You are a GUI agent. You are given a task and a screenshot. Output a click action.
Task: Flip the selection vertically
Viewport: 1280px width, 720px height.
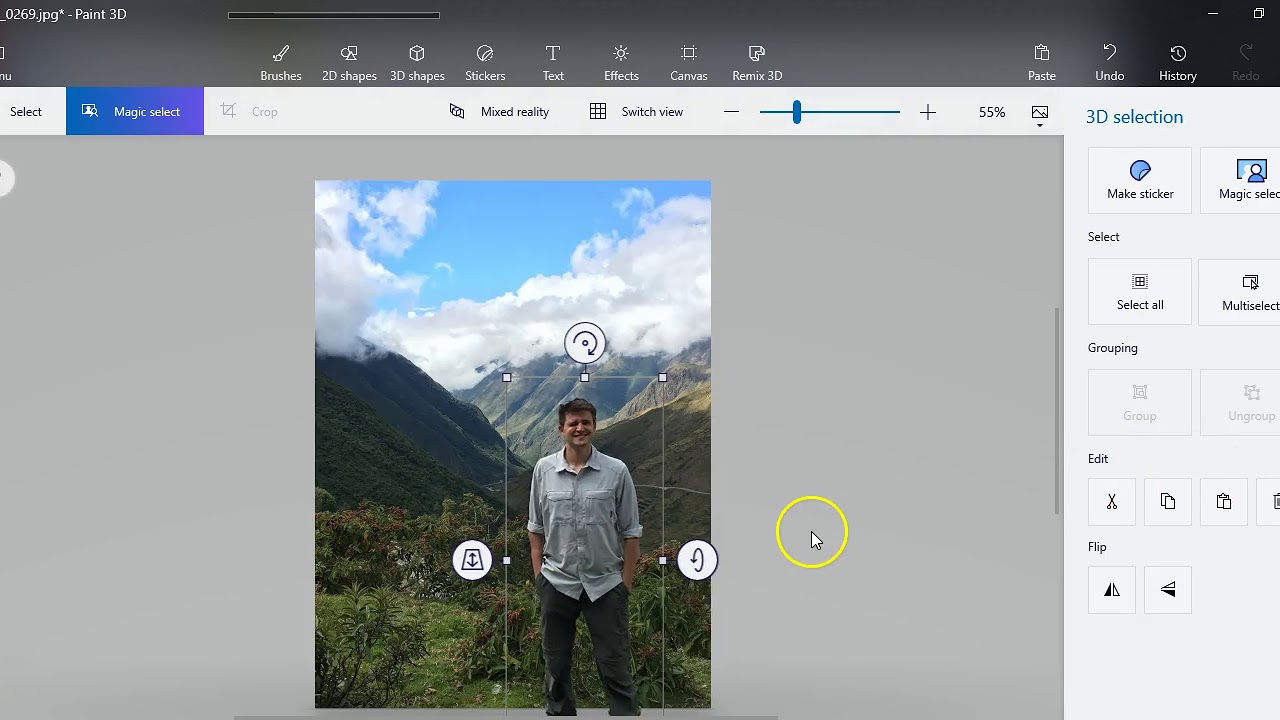click(x=1168, y=590)
